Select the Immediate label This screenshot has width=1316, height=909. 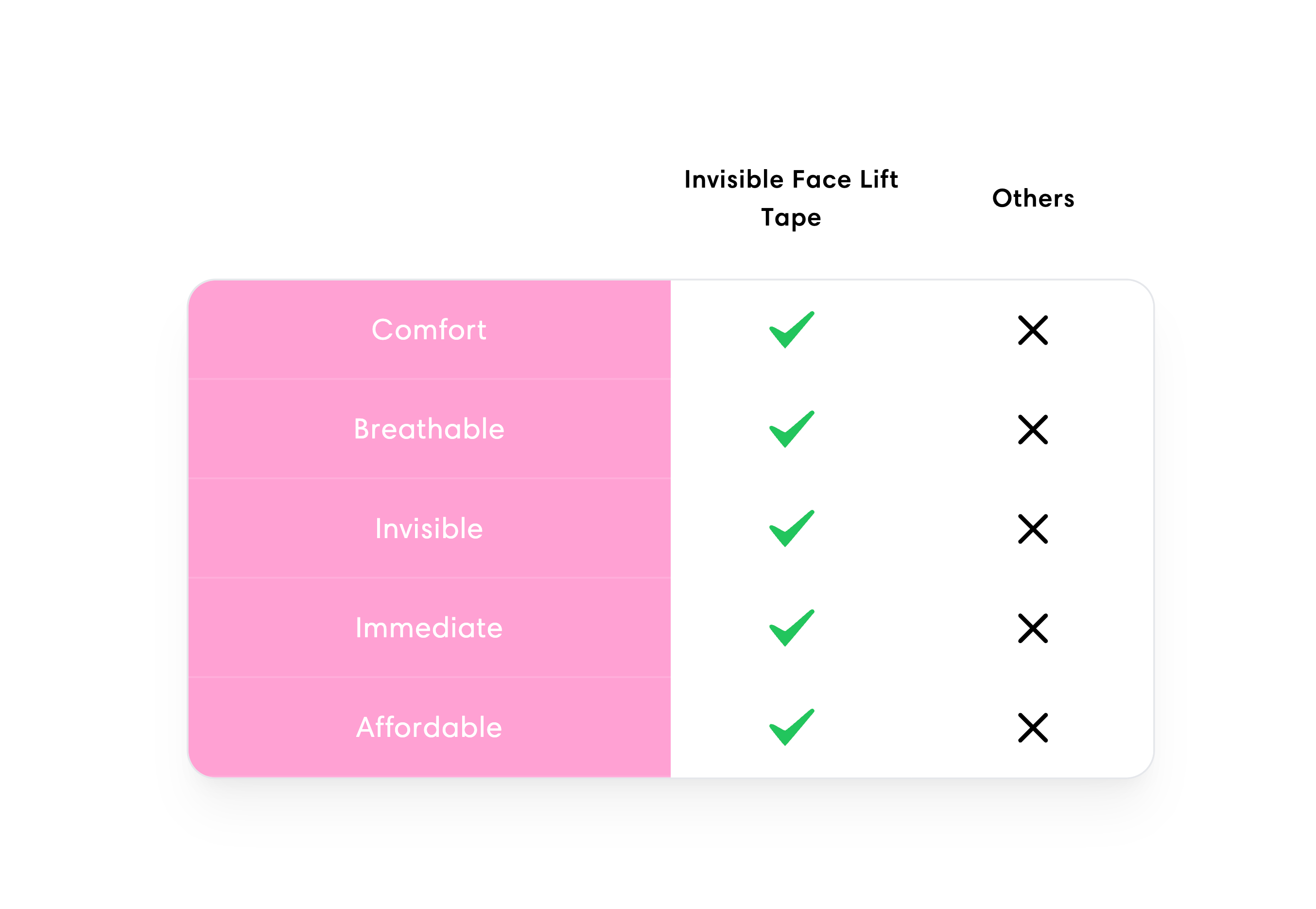pyautogui.click(x=429, y=628)
